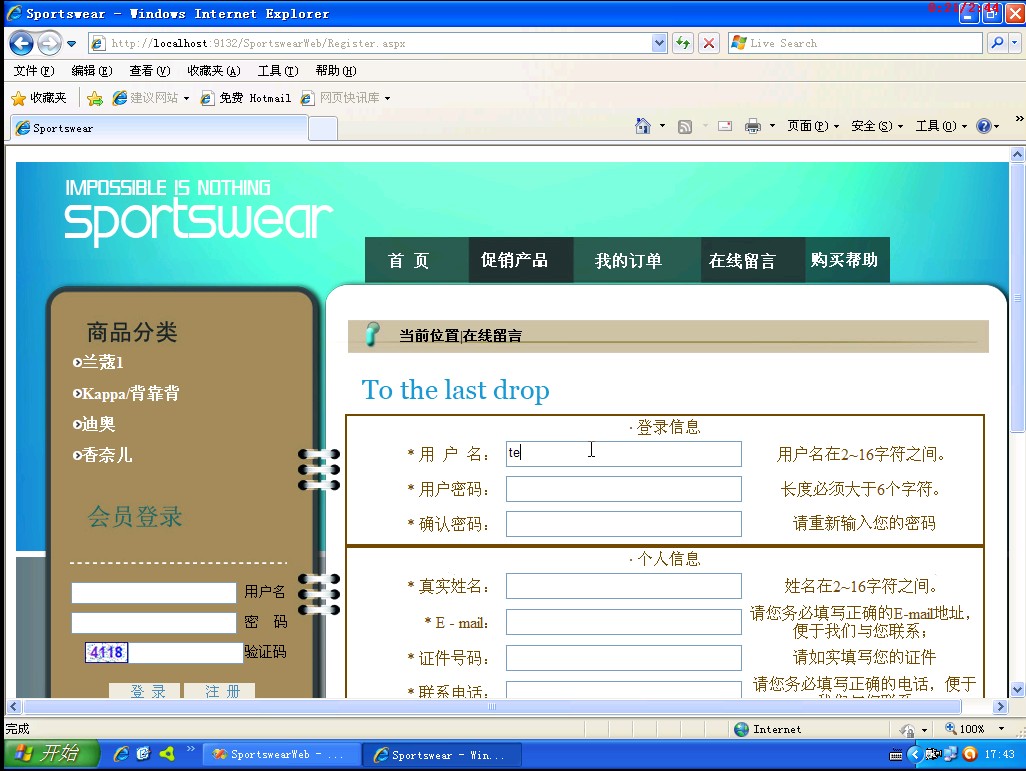The width and height of the screenshot is (1026, 771).
Task: Click the search magnifier icon
Action: coord(997,43)
